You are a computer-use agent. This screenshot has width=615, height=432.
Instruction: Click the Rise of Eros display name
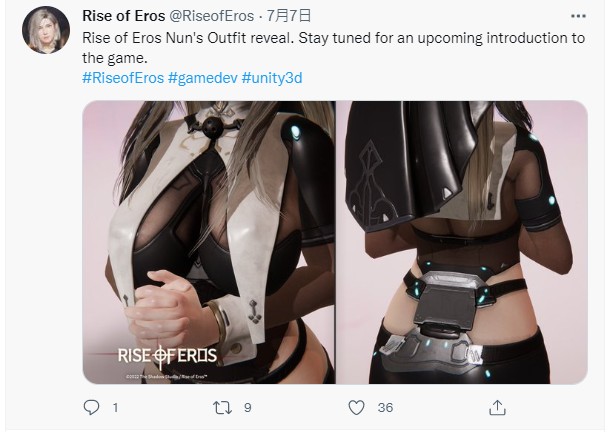124,16
